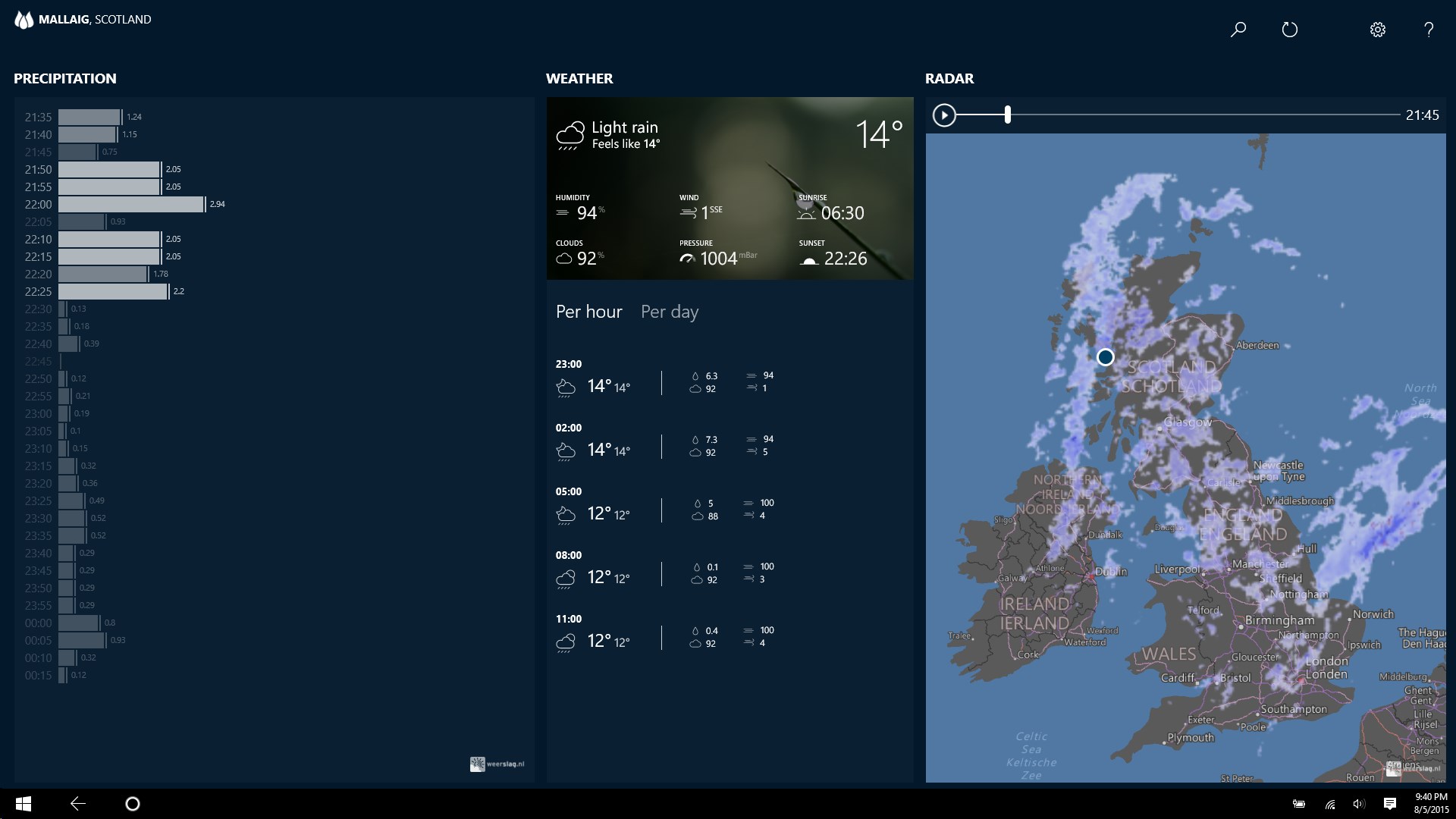Start radar animation with the play button
The width and height of the screenshot is (1456, 819).
pyautogui.click(x=944, y=115)
